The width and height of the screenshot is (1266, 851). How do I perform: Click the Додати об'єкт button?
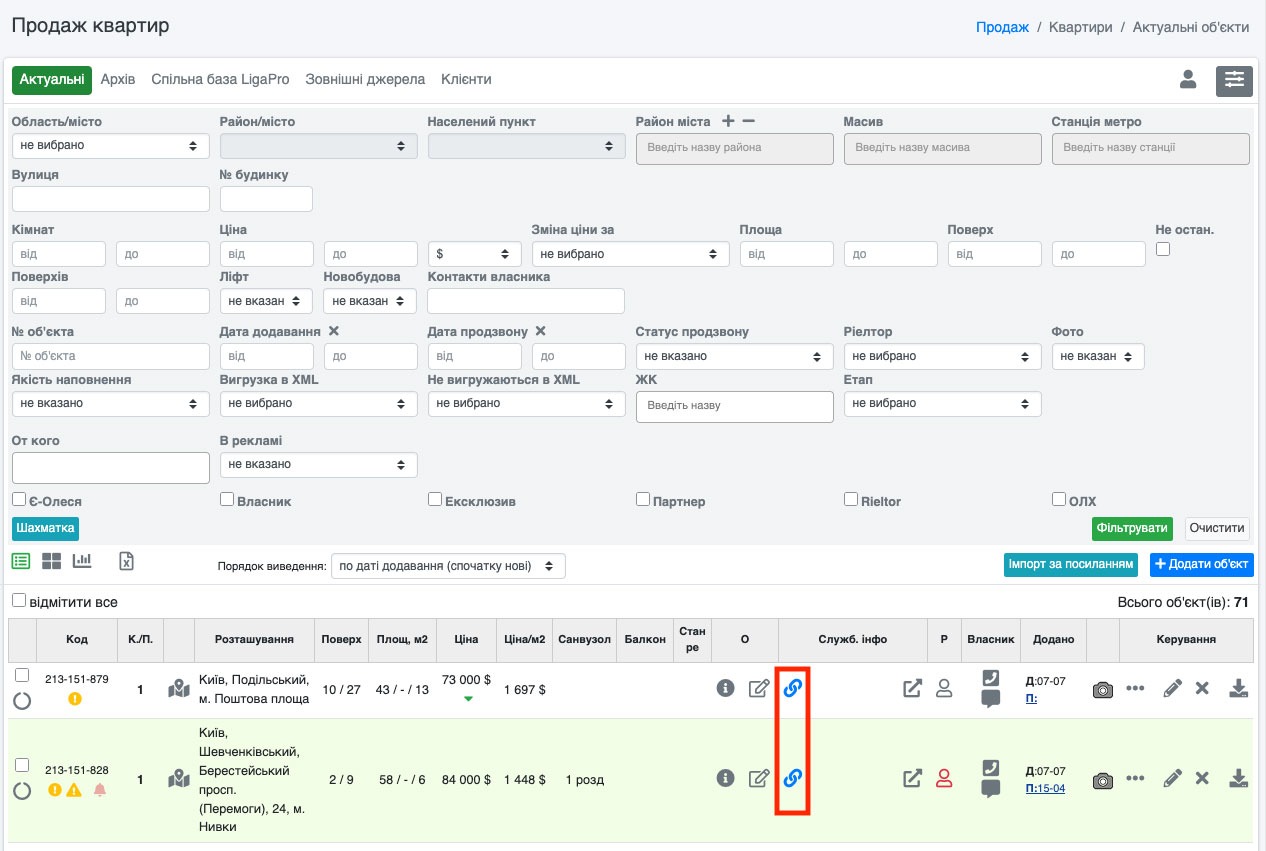point(1201,564)
